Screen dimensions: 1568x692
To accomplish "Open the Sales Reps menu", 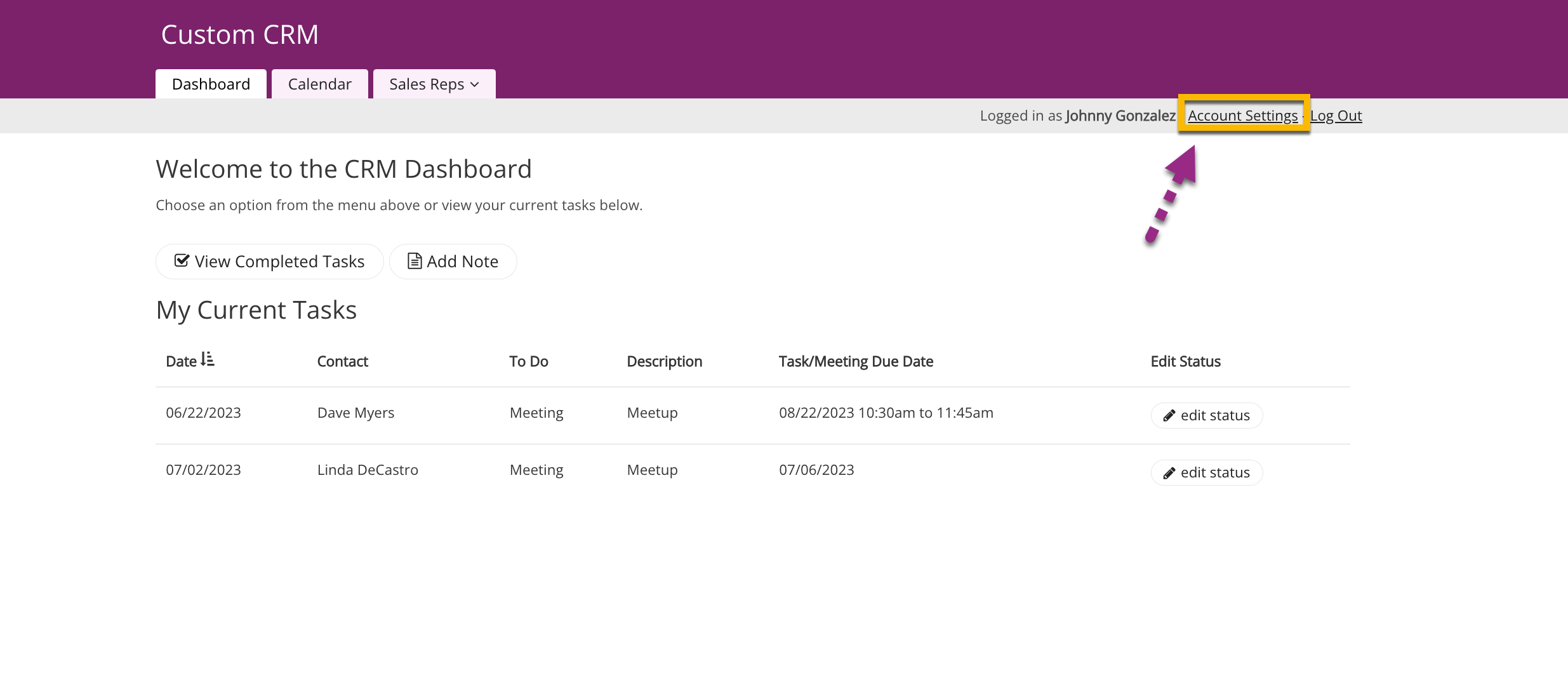I will coord(434,84).
